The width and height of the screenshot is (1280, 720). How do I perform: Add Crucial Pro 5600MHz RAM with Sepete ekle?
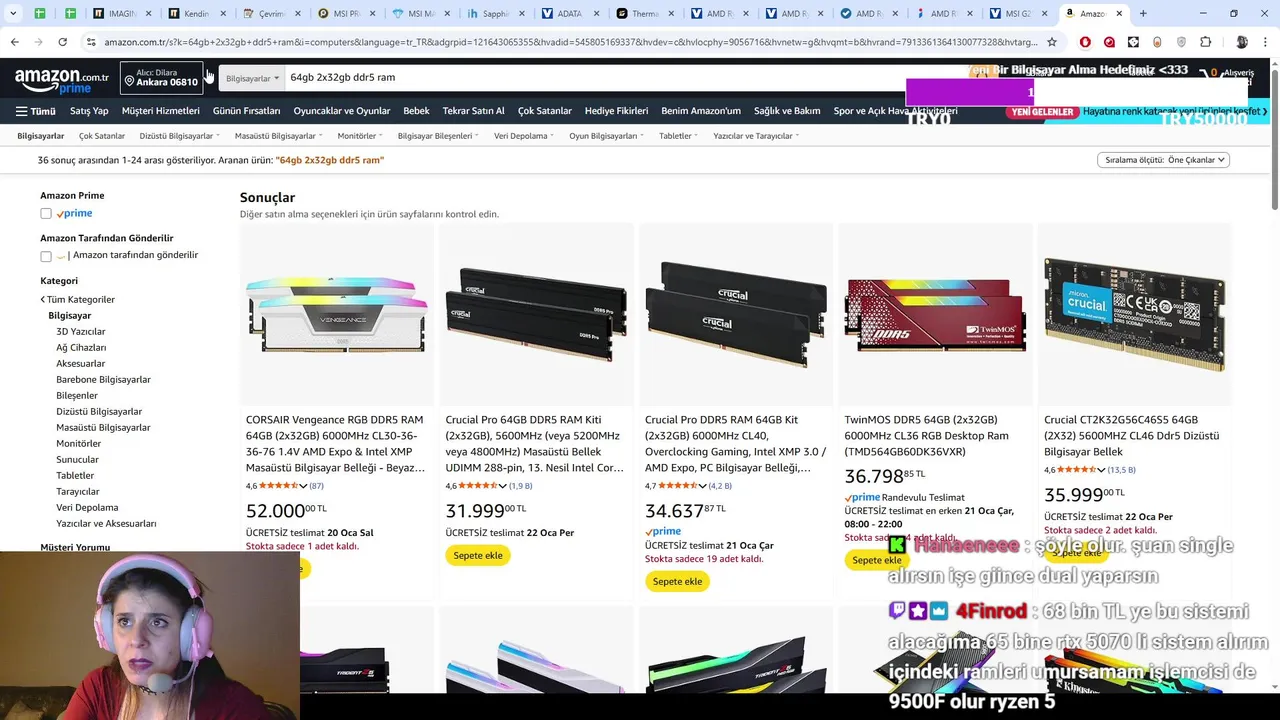coord(478,555)
